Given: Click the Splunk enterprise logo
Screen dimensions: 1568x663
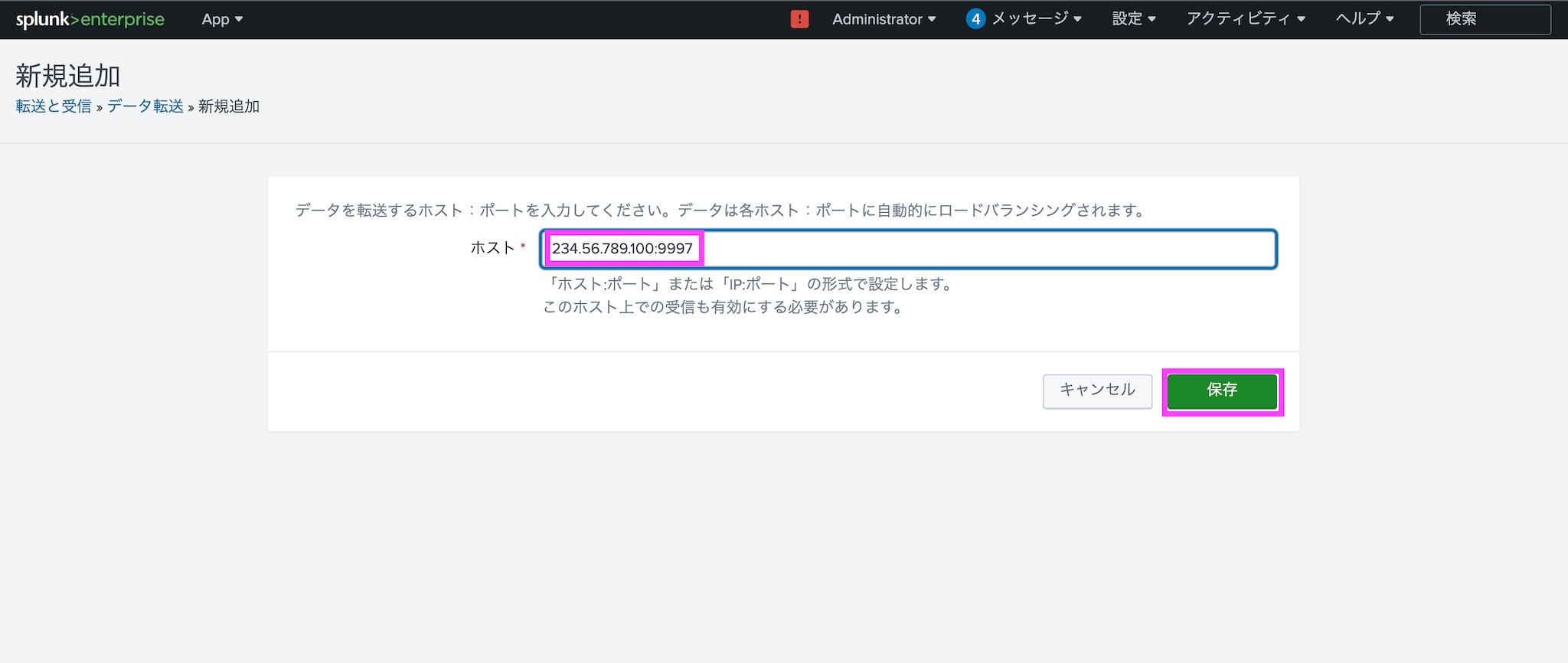Looking at the screenshot, I should [x=90, y=19].
